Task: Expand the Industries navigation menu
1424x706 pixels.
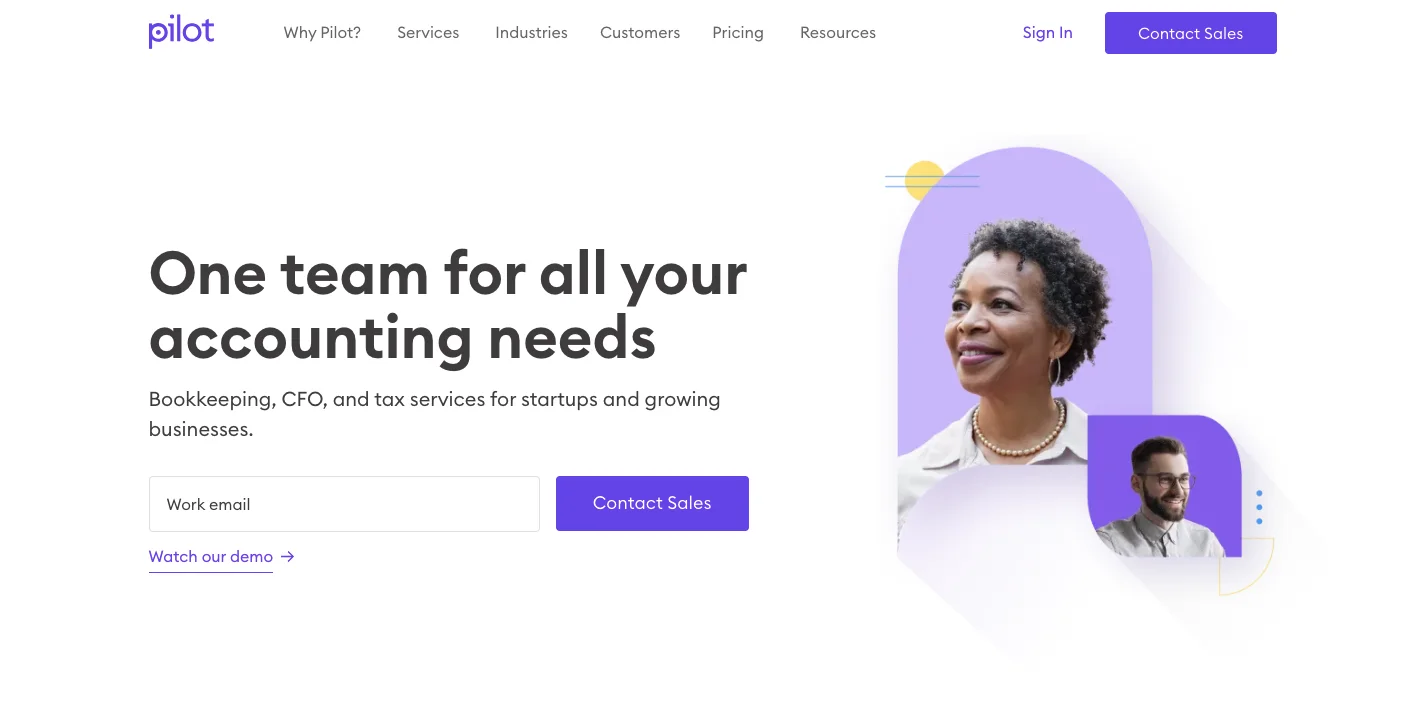Action: tap(531, 33)
